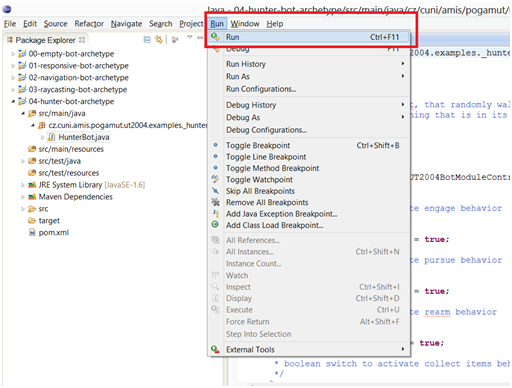Image resolution: width=512 pixels, height=388 pixels.
Task: Click the Eclipse application icon in title bar
Action: [7, 9]
